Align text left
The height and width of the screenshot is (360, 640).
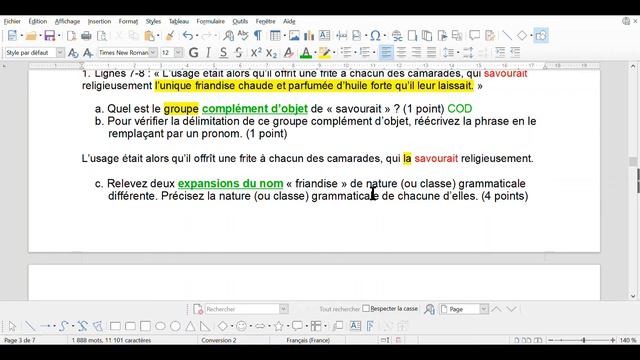click(x=386, y=53)
